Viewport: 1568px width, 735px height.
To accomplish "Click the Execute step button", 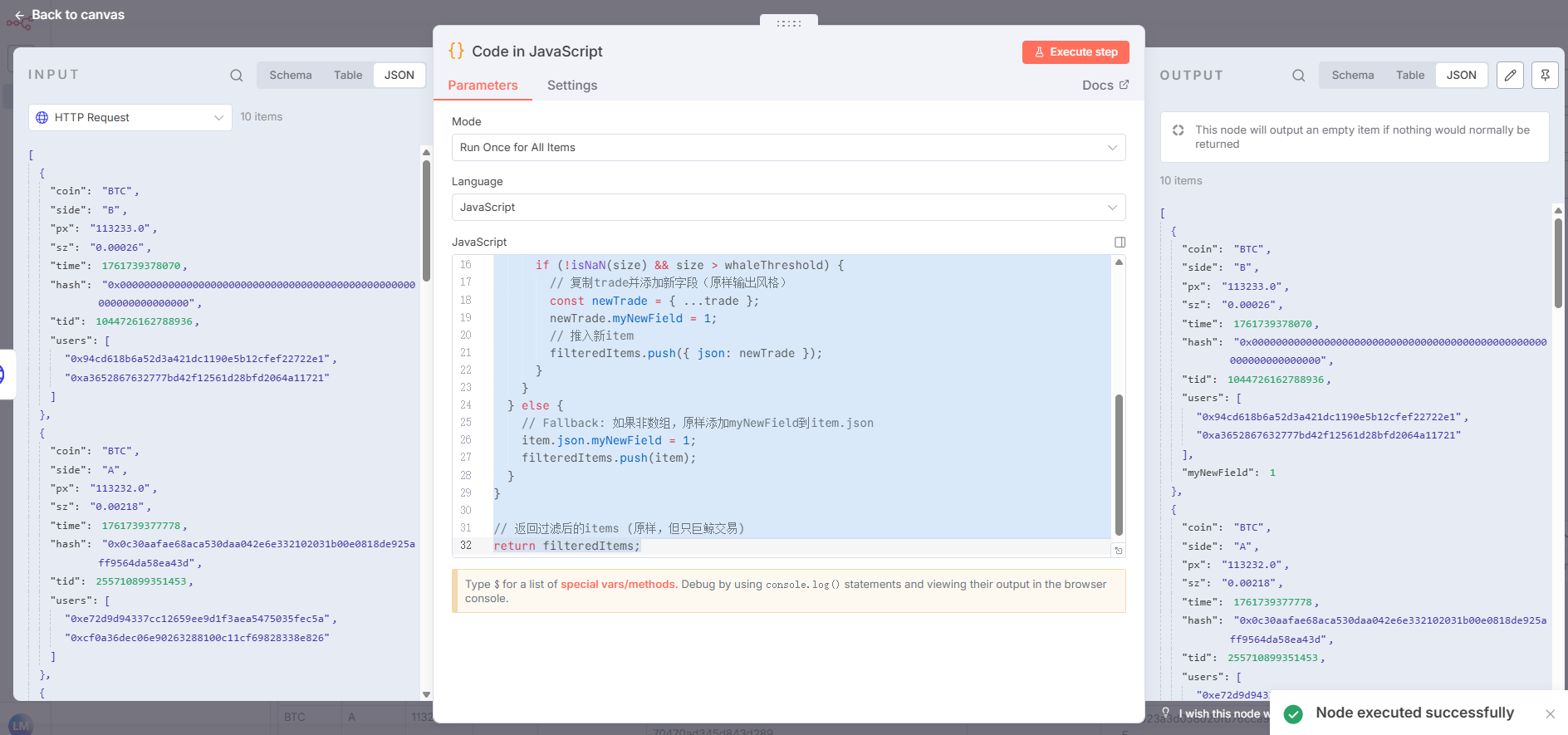I will pos(1076,52).
